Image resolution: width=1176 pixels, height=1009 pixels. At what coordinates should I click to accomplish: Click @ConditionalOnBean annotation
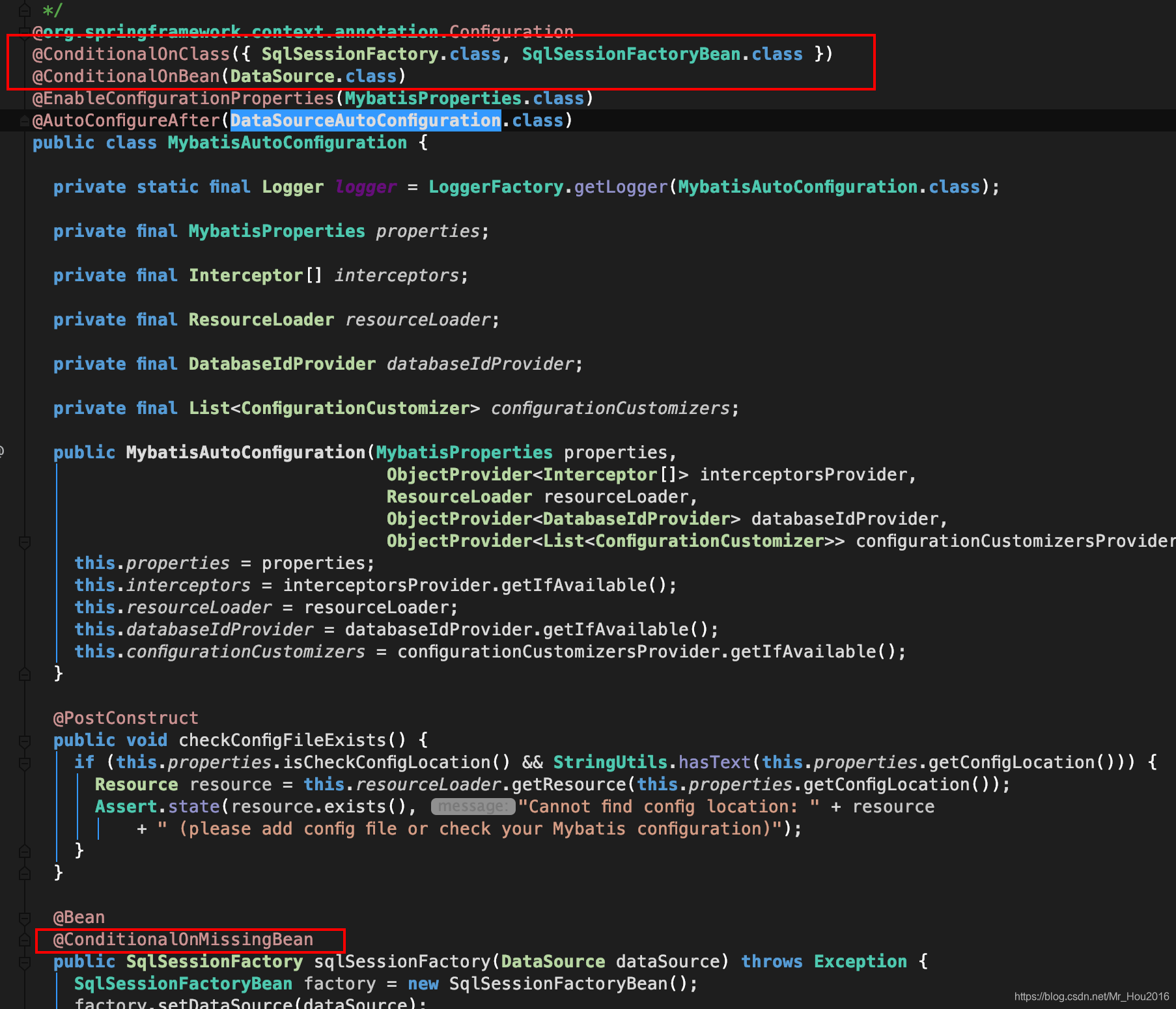[126, 76]
